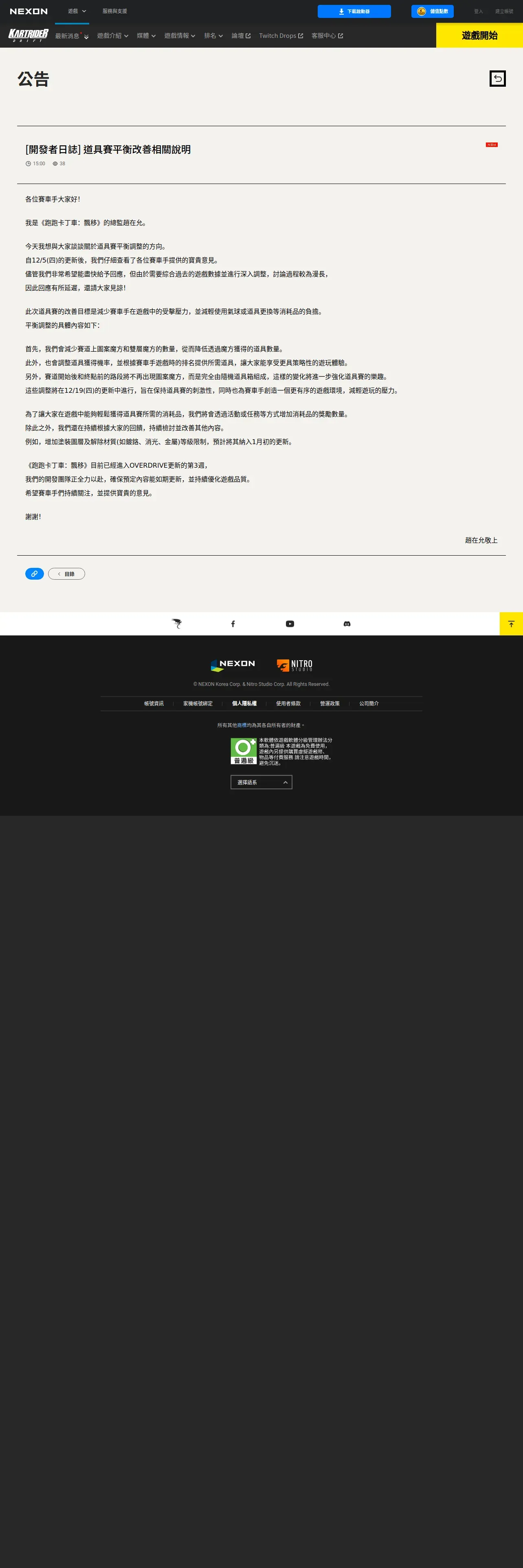523x1568 pixels.
Task: Open 家機帳號綁定 footer link
Action: click(198, 703)
